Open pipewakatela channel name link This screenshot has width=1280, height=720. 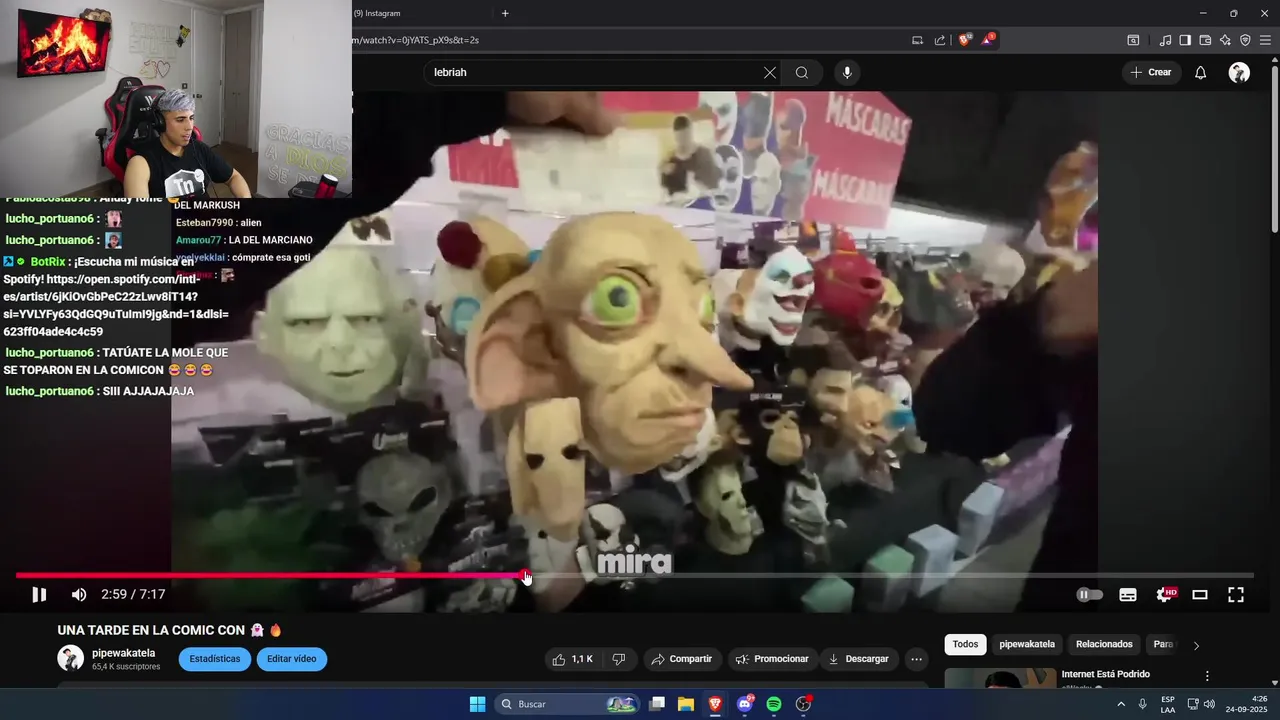click(x=123, y=653)
